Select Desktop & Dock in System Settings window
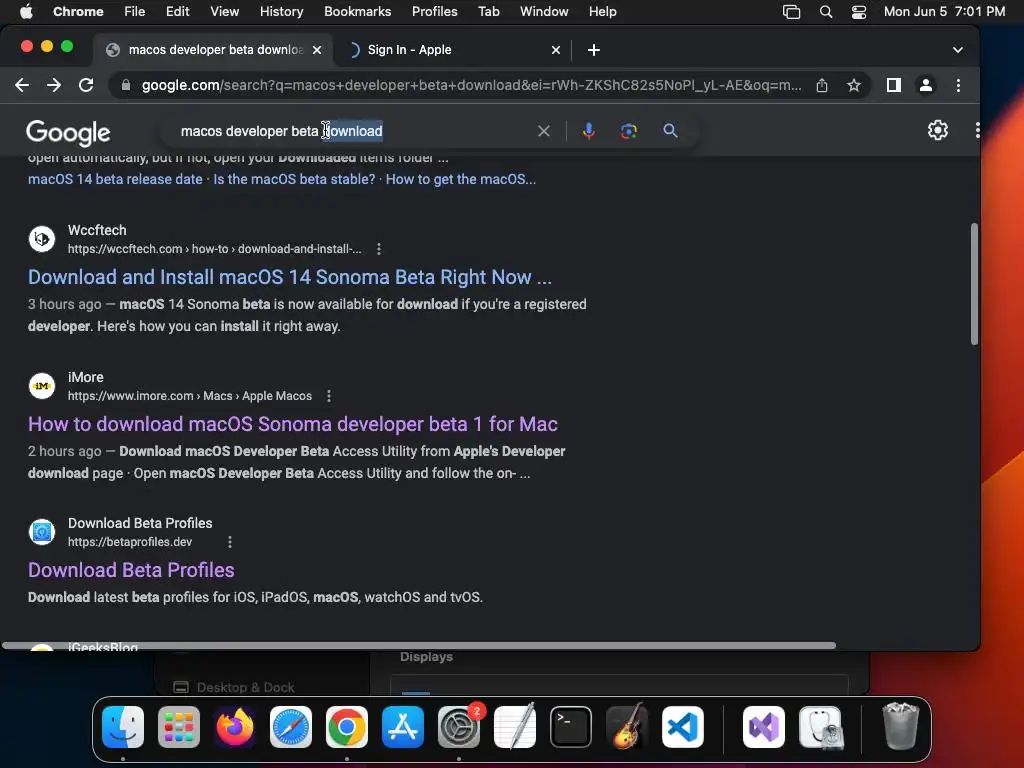The image size is (1024, 768). point(234,687)
